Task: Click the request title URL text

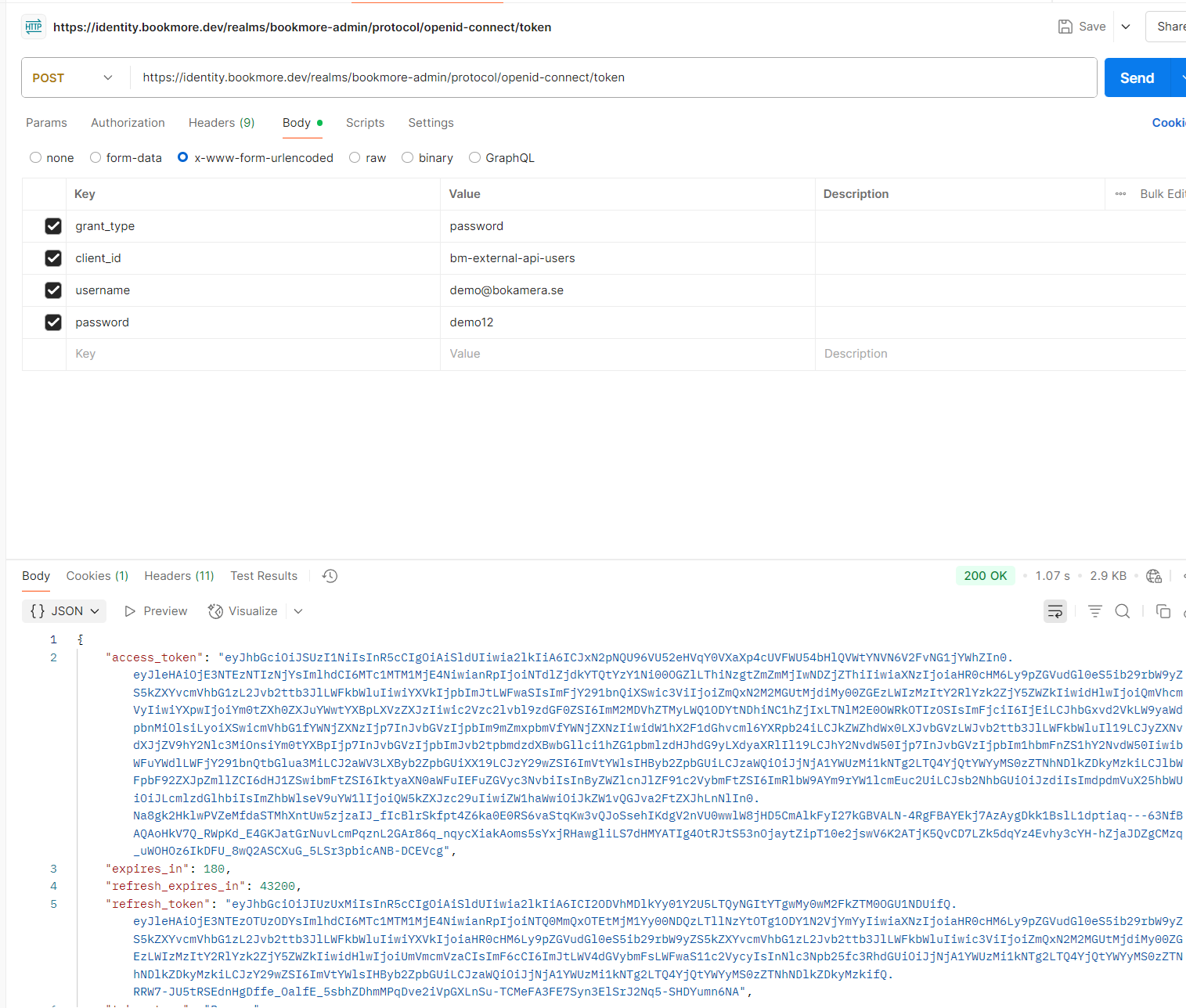Action: (302, 27)
